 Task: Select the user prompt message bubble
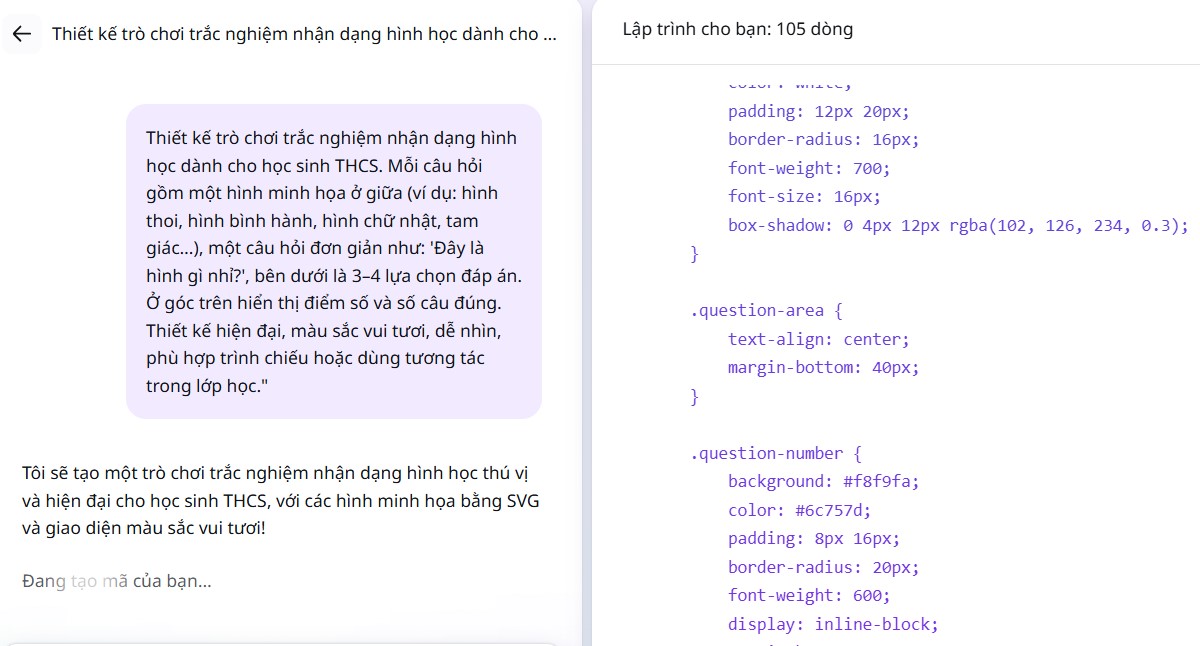pos(334,261)
